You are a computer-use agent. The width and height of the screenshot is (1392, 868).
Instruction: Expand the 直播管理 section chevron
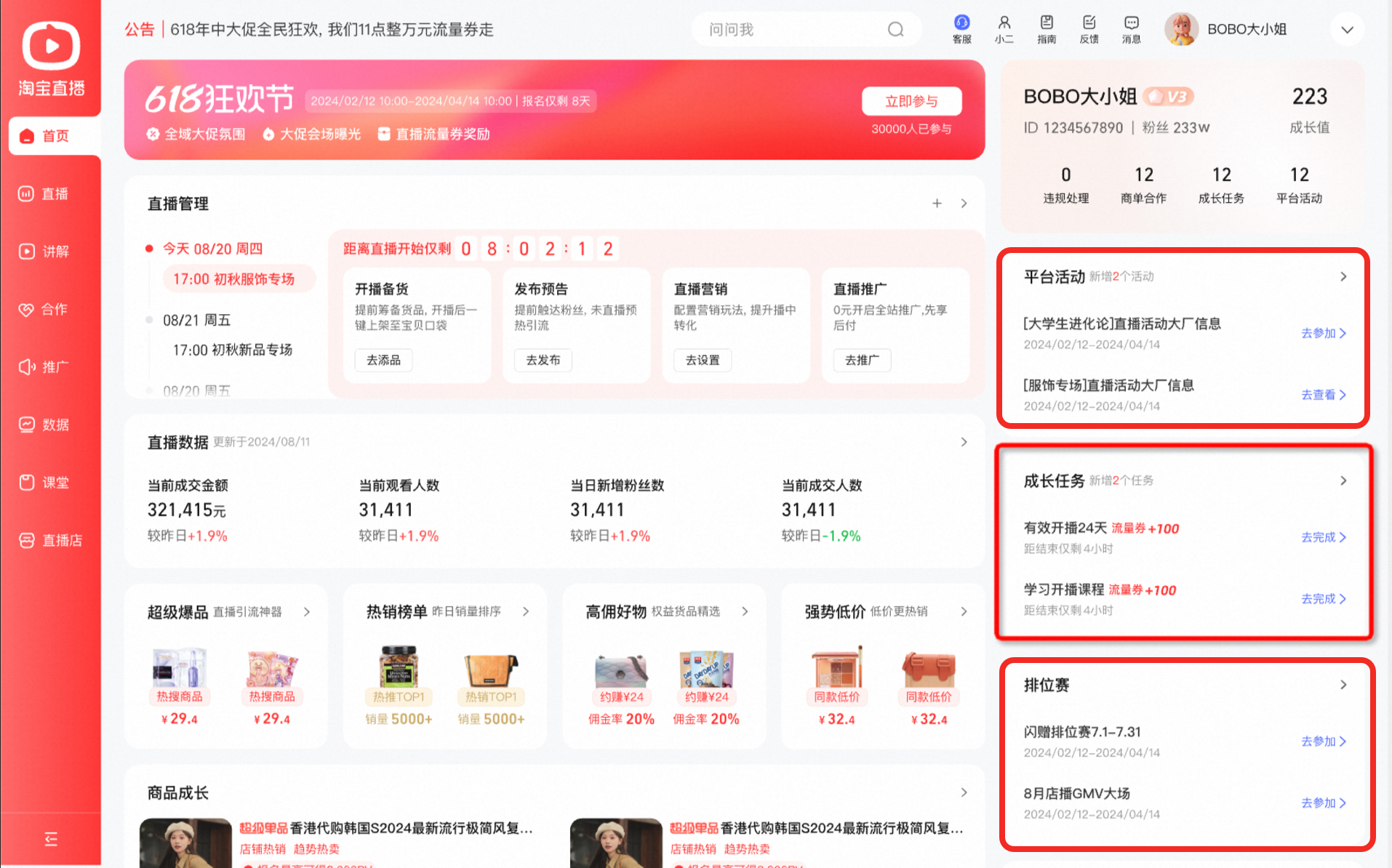point(964,204)
